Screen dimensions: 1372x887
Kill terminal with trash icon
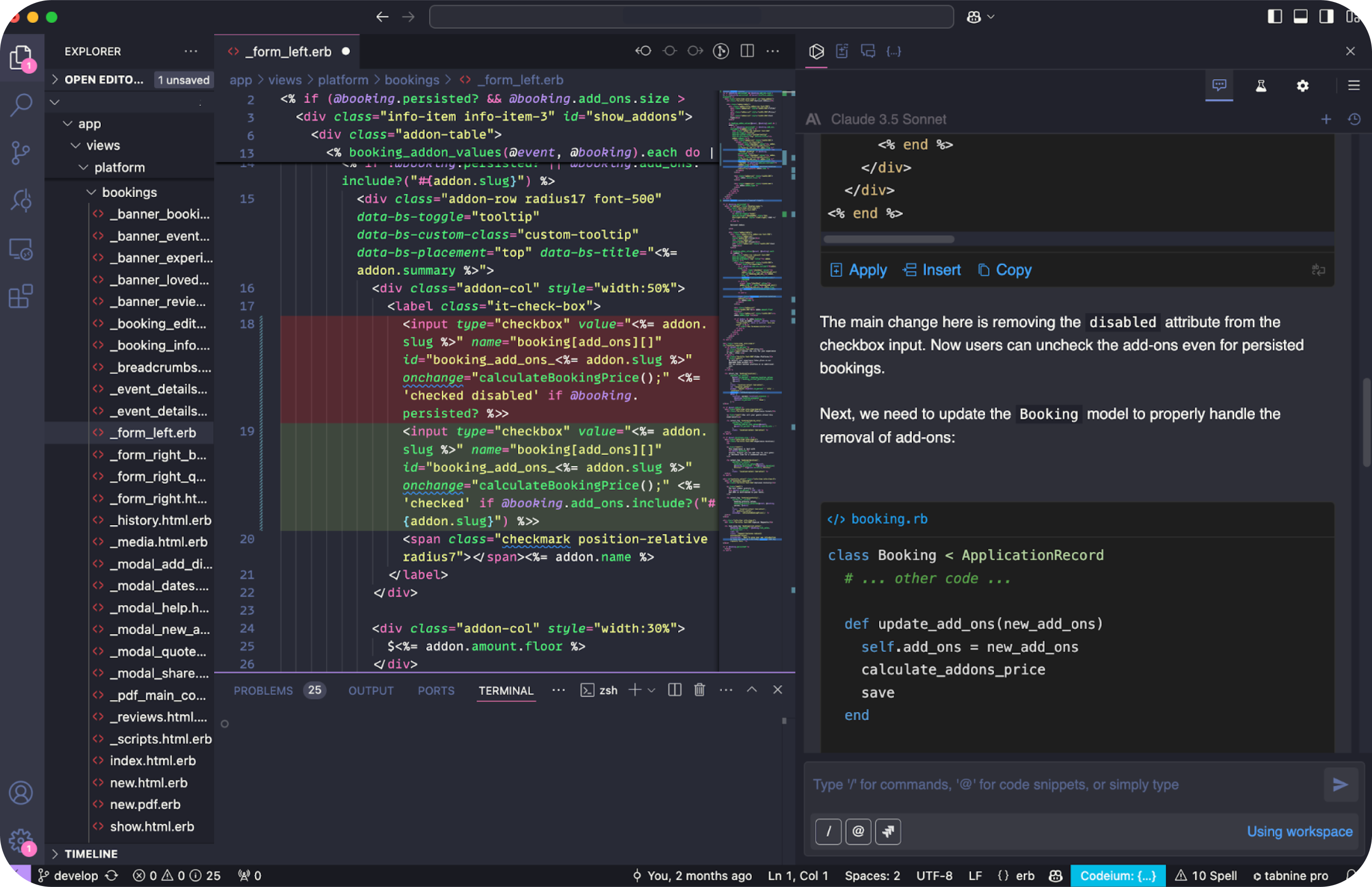[699, 690]
